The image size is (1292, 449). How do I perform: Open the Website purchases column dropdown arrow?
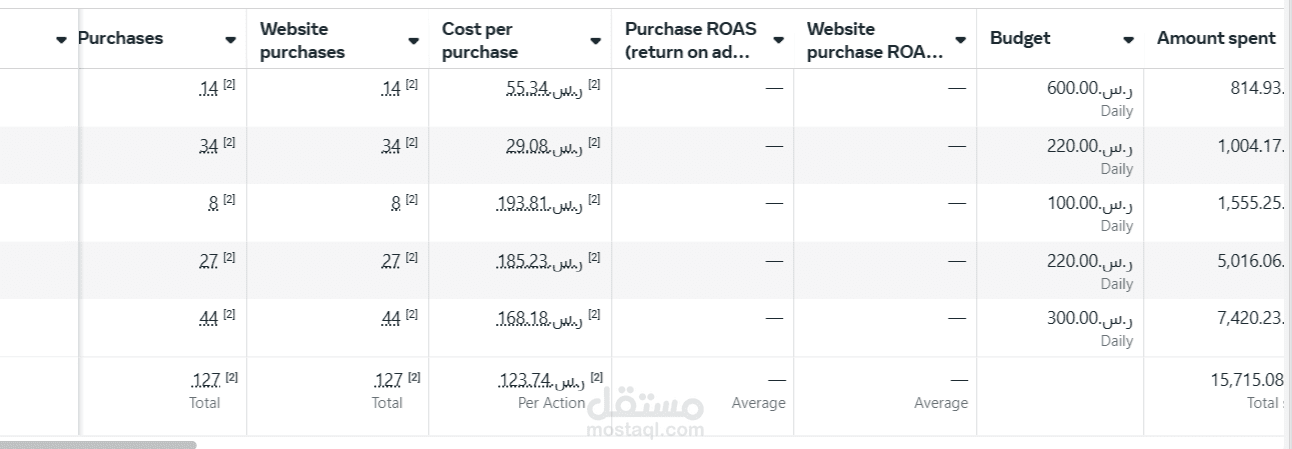click(x=414, y=40)
